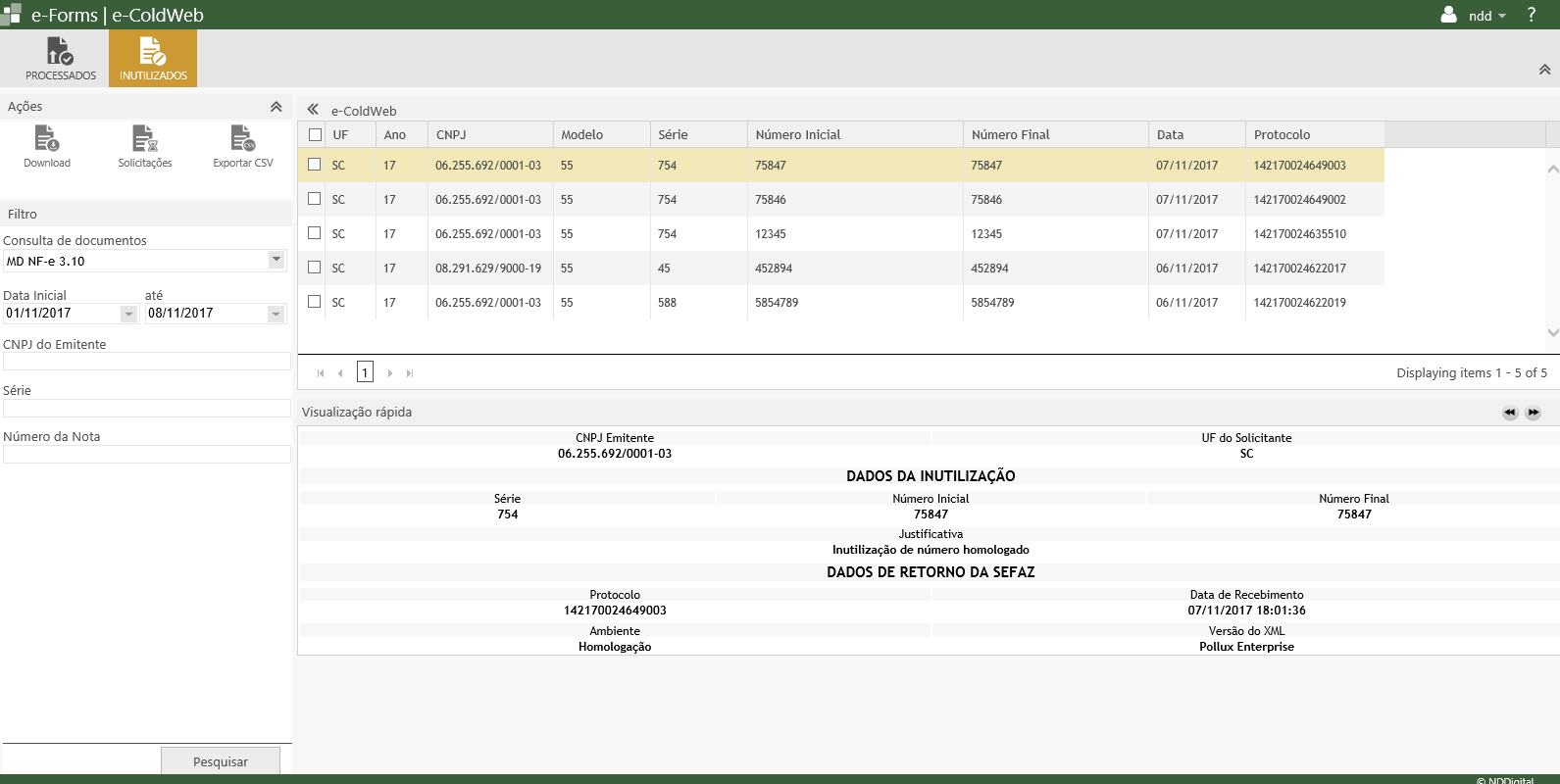Open the Data Inicial date picker
Screen dimensions: 1560x784
pos(128,314)
